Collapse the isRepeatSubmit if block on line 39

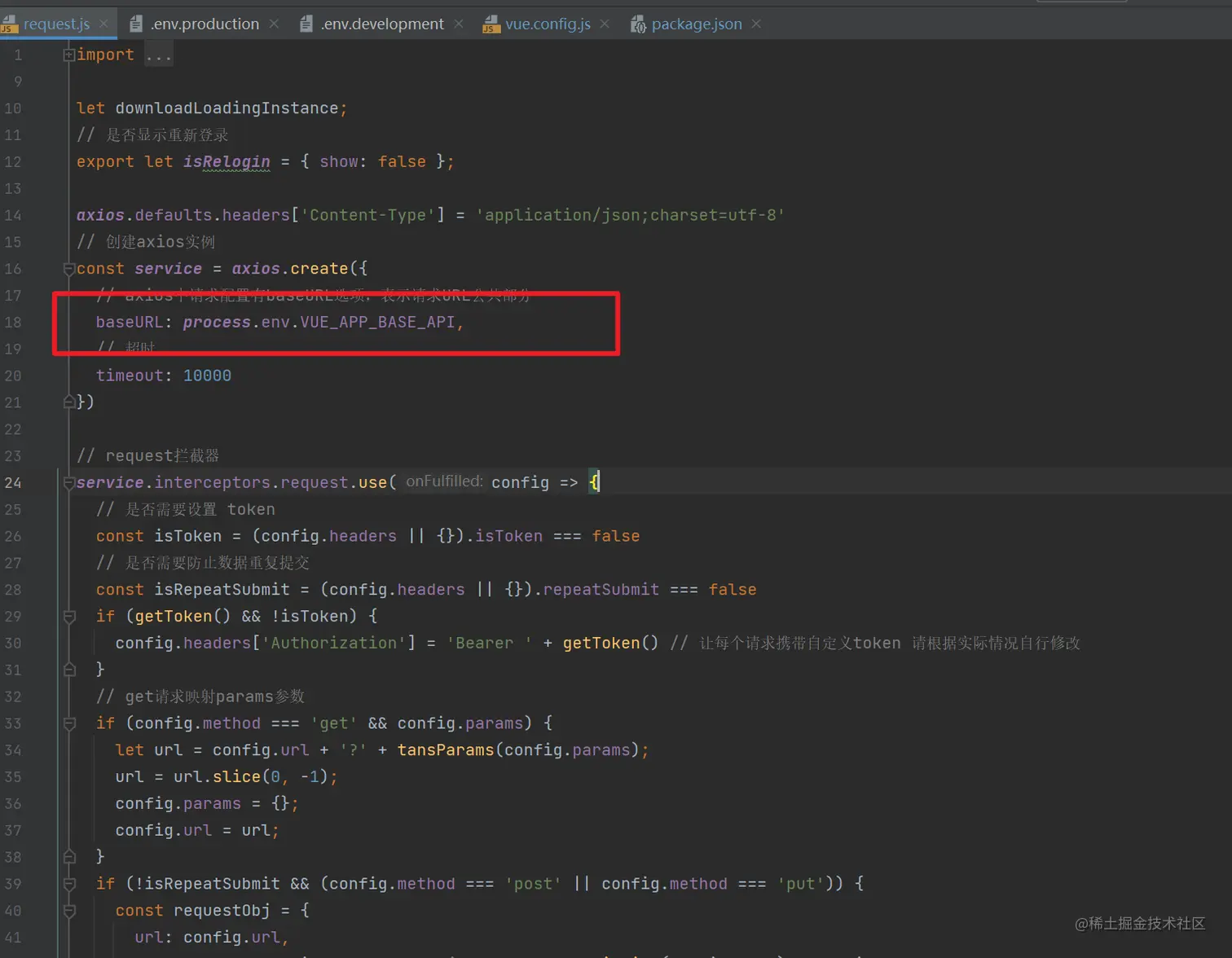point(69,884)
